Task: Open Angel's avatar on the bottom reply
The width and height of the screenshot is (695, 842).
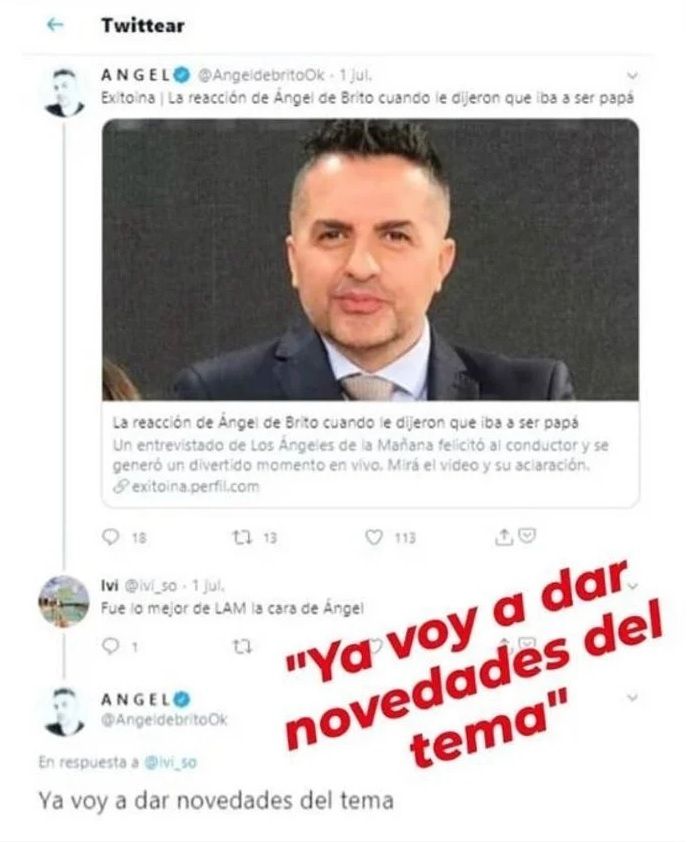Action: click(64, 711)
